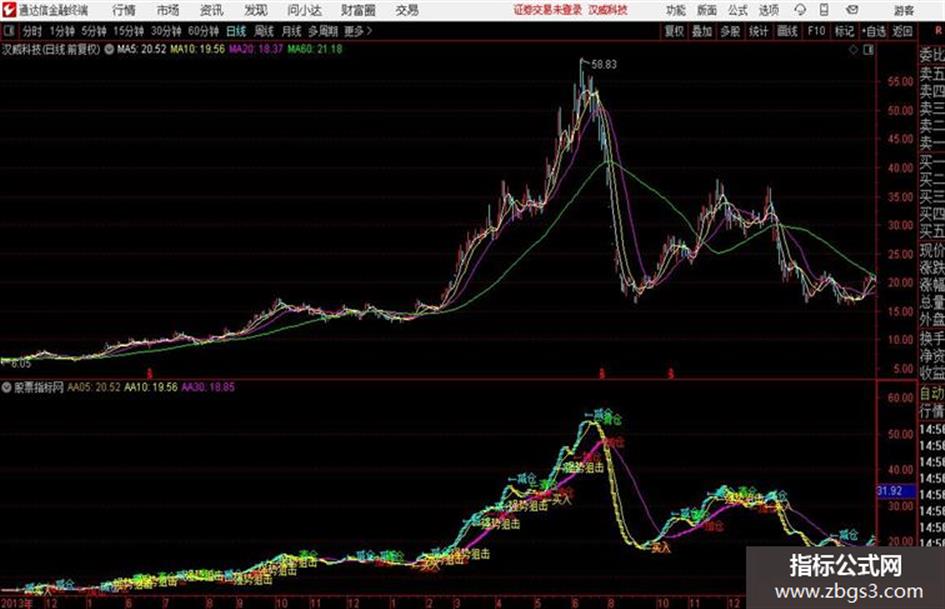Open the F10 company info

(816, 31)
